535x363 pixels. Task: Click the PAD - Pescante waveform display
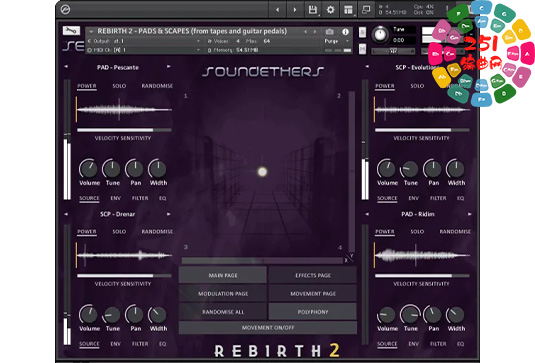click(124, 110)
